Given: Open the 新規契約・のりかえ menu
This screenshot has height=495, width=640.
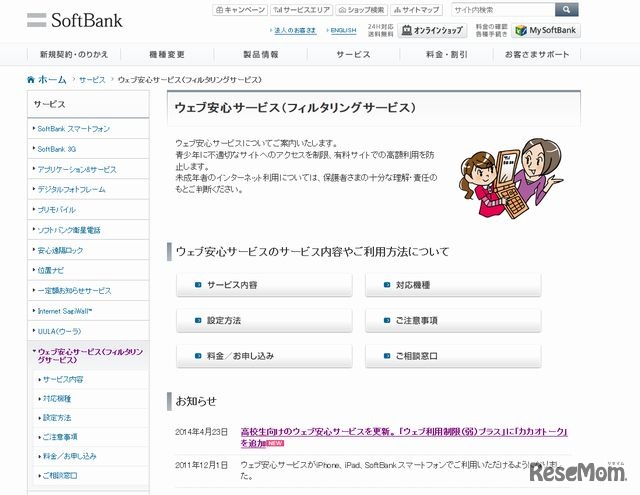Looking at the screenshot, I should (x=74, y=54).
